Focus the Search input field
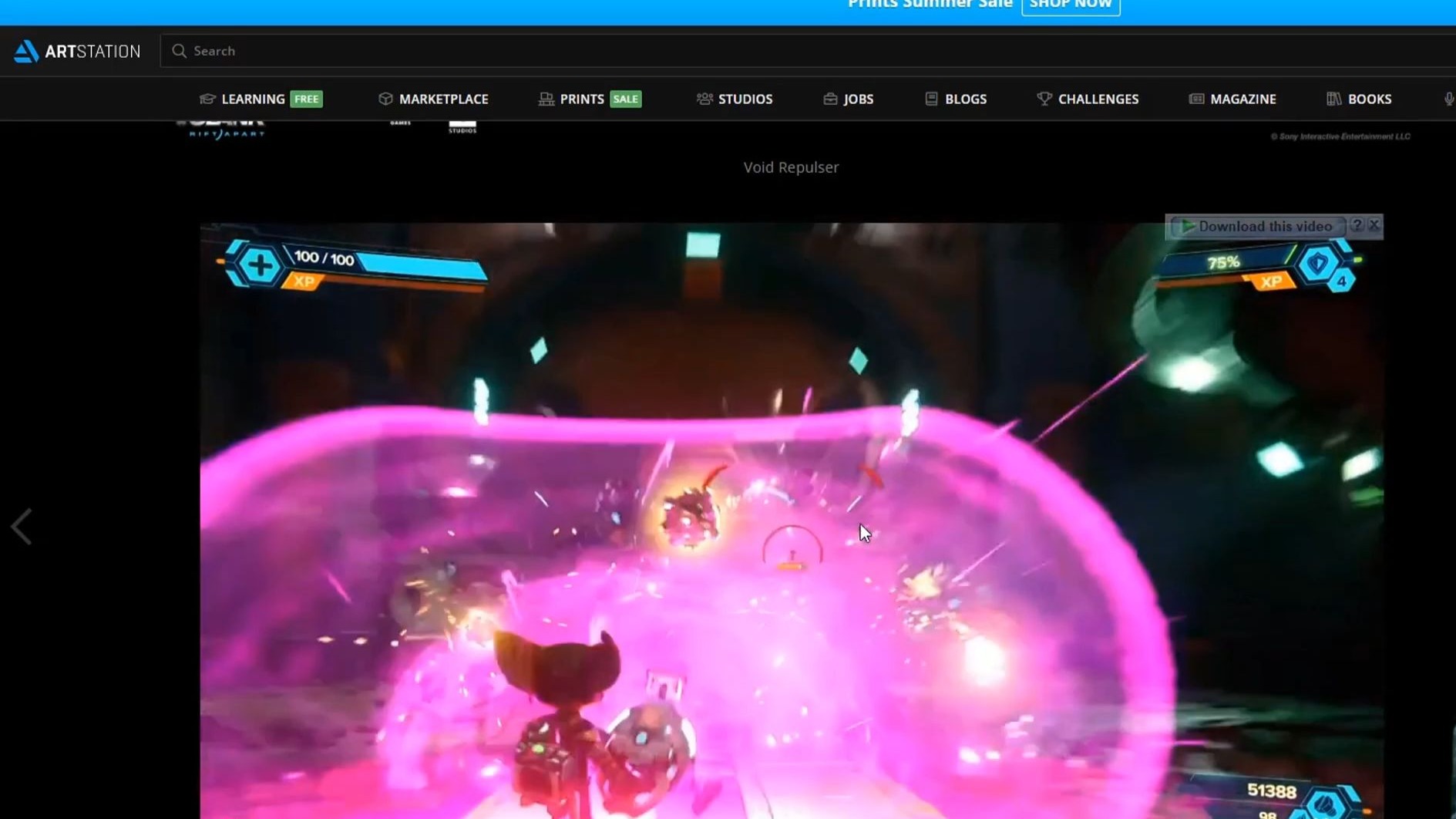Viewport: 1456px width, 819px height. click(x=808, y=51)
